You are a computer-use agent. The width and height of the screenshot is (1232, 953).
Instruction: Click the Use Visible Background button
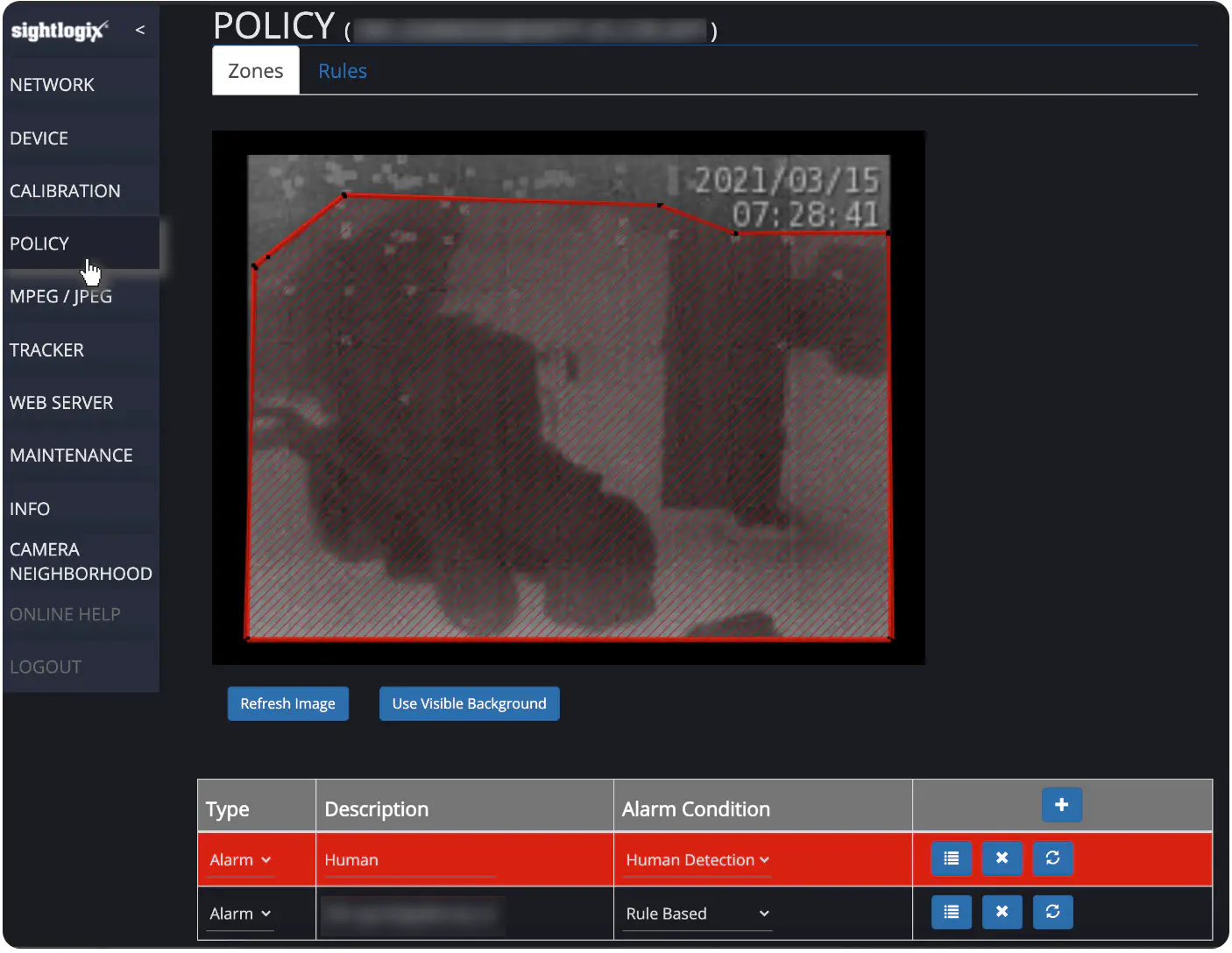click(x=470, y=703)
